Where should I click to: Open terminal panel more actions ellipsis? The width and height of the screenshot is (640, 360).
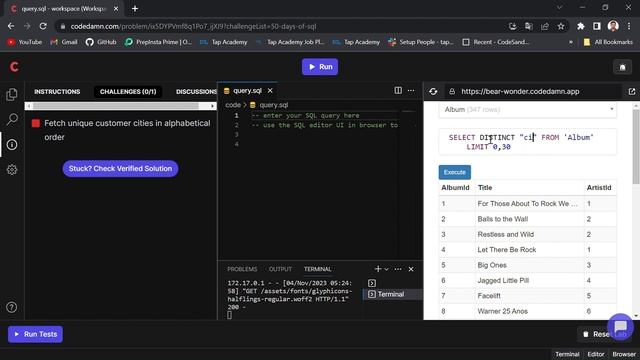[398, 269]
